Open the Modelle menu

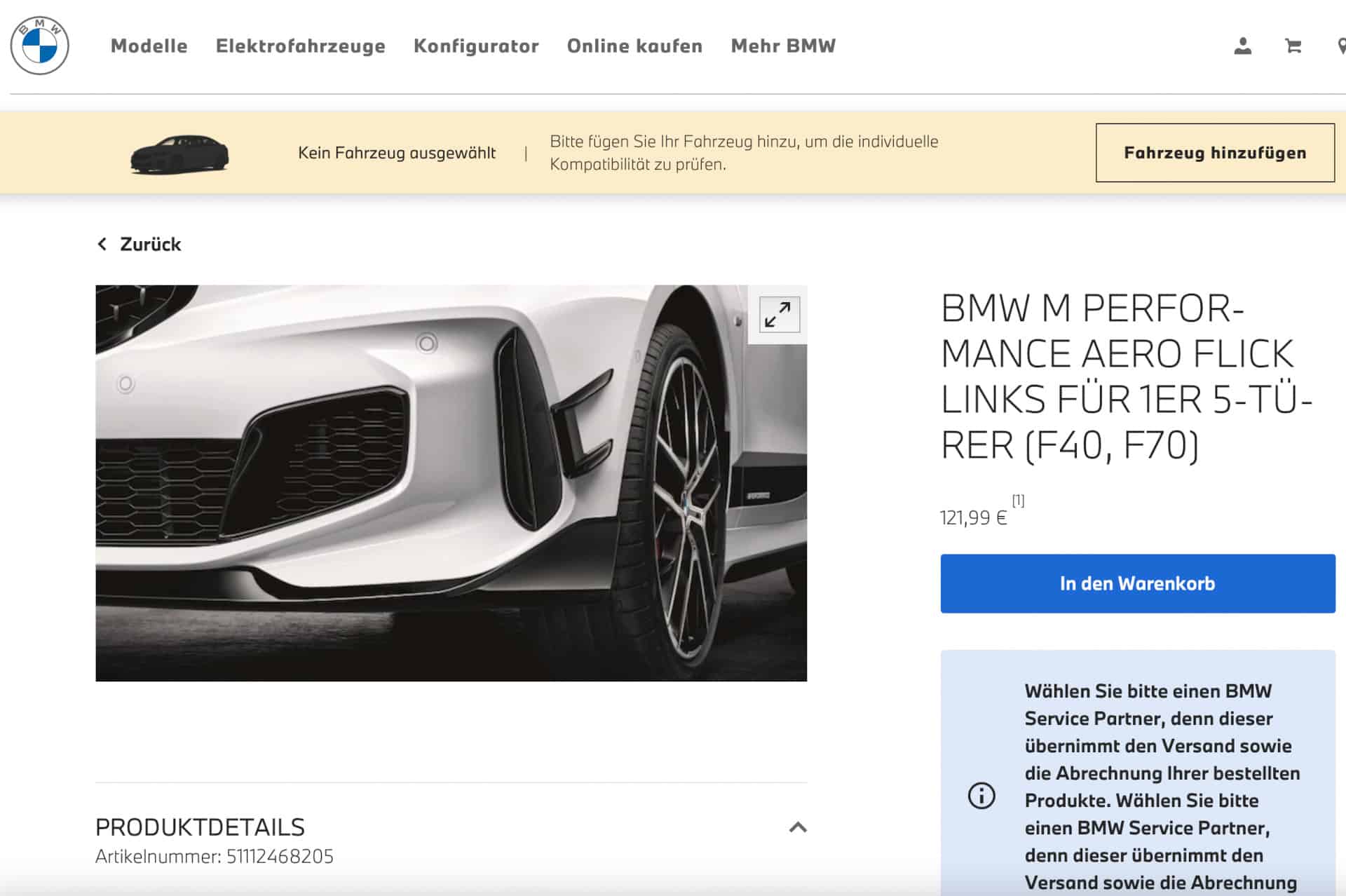pyautogui.click(x=149, y=46)
